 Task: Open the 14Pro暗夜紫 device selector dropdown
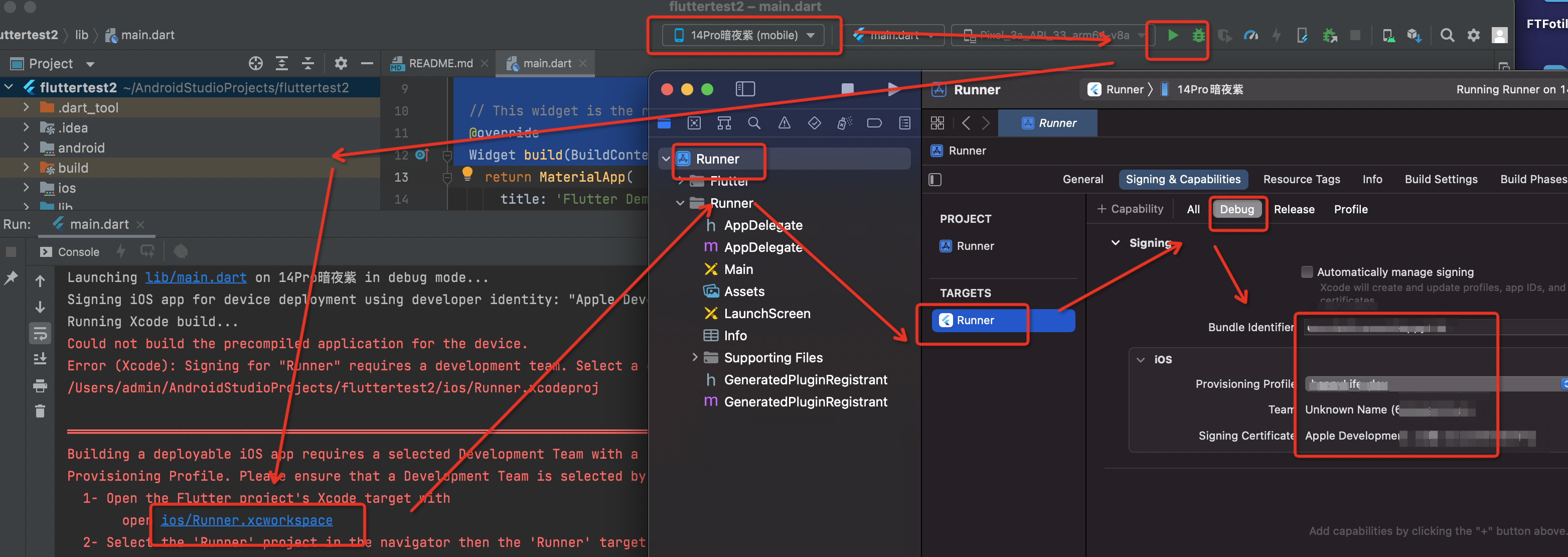[x=744, y=35]
